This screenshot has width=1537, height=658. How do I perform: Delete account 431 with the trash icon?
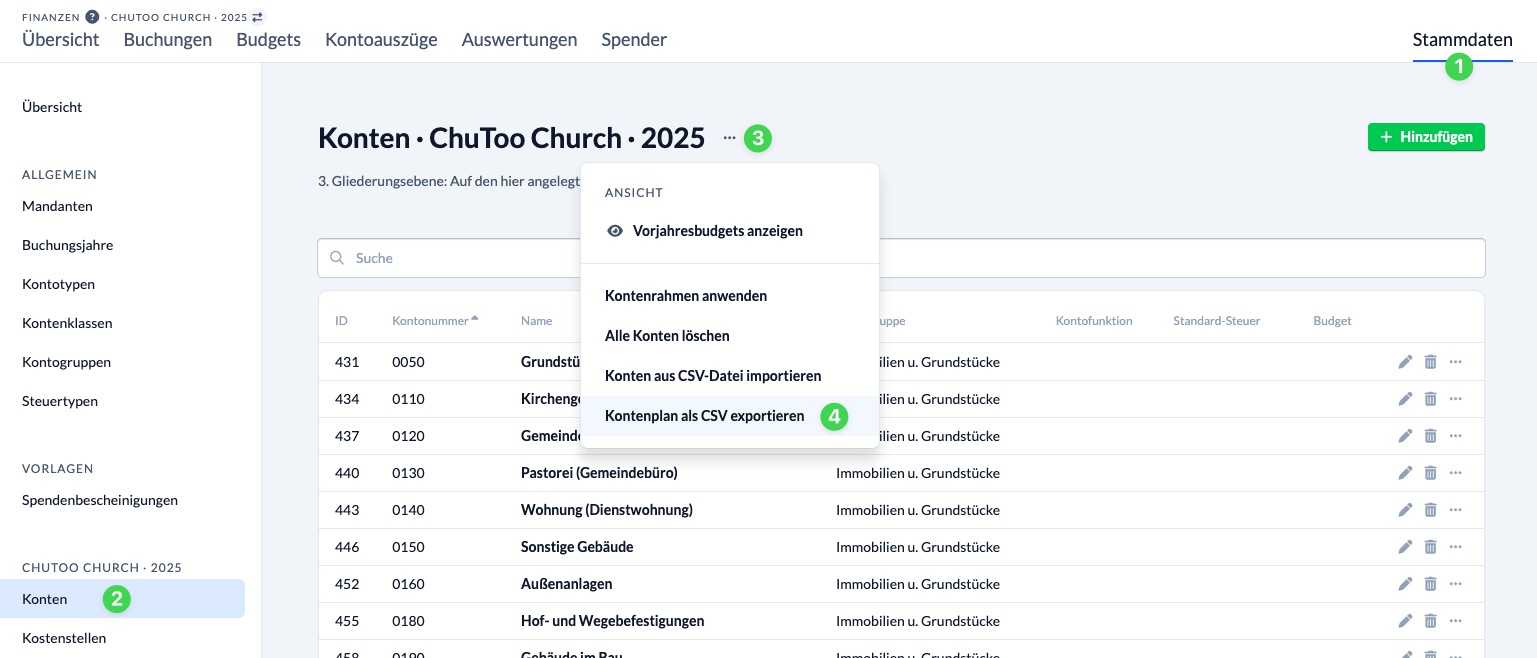pyautogui.click(x=1430, y=362)
